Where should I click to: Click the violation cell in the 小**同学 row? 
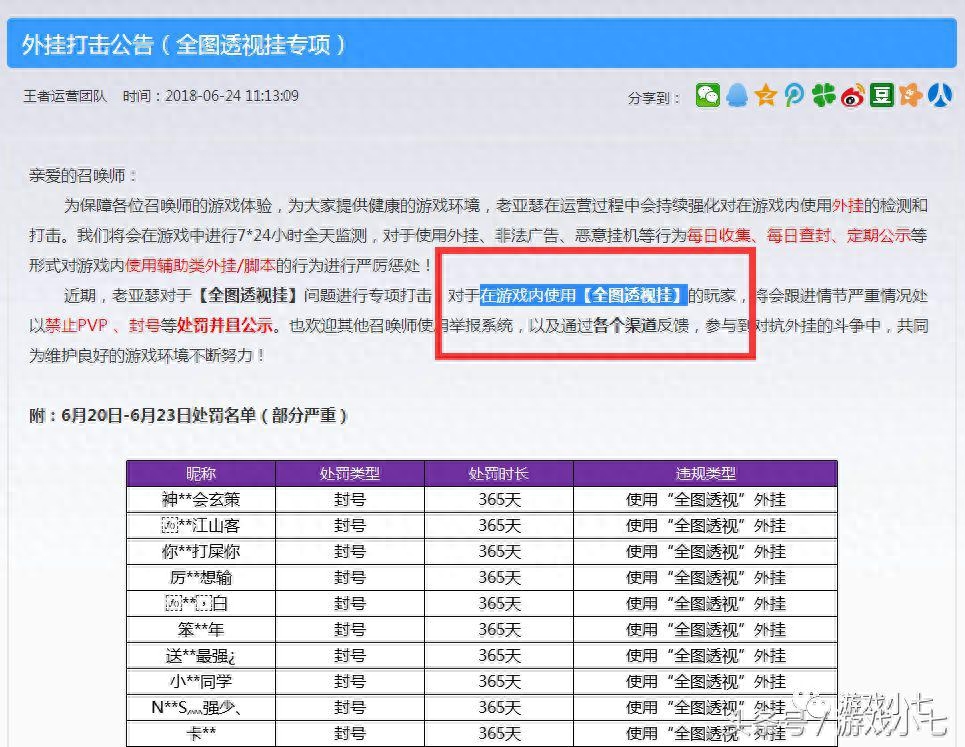tap(705, 682)
